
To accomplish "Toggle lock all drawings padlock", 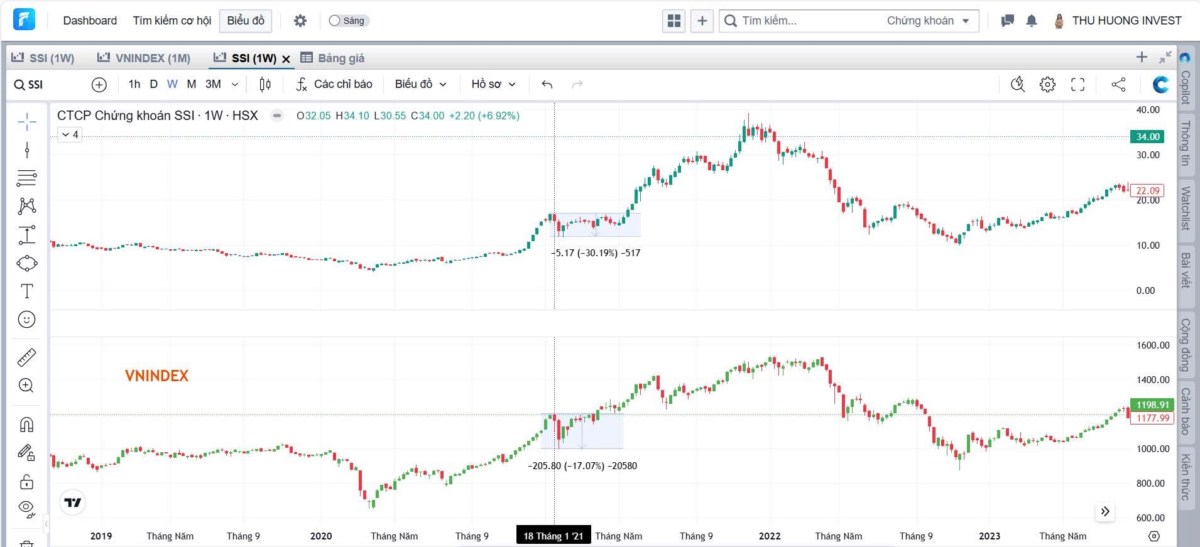I will [x=27, y=481].
